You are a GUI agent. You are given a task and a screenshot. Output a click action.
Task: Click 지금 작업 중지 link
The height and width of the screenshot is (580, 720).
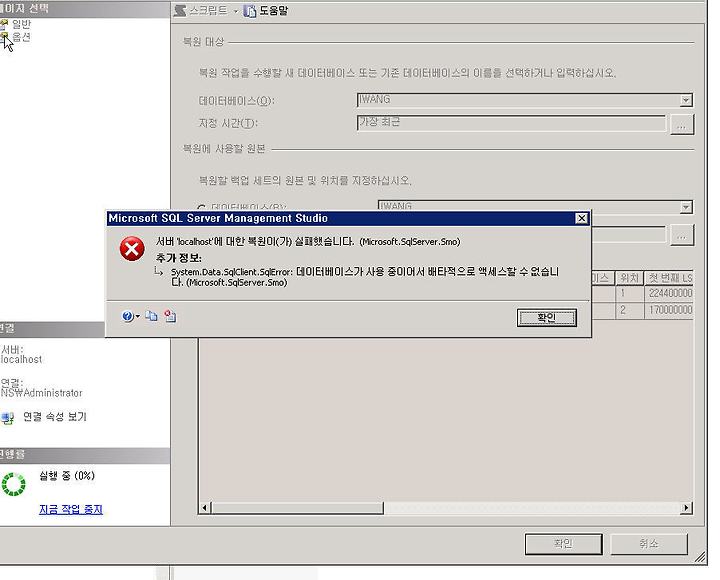pos(71,509)
